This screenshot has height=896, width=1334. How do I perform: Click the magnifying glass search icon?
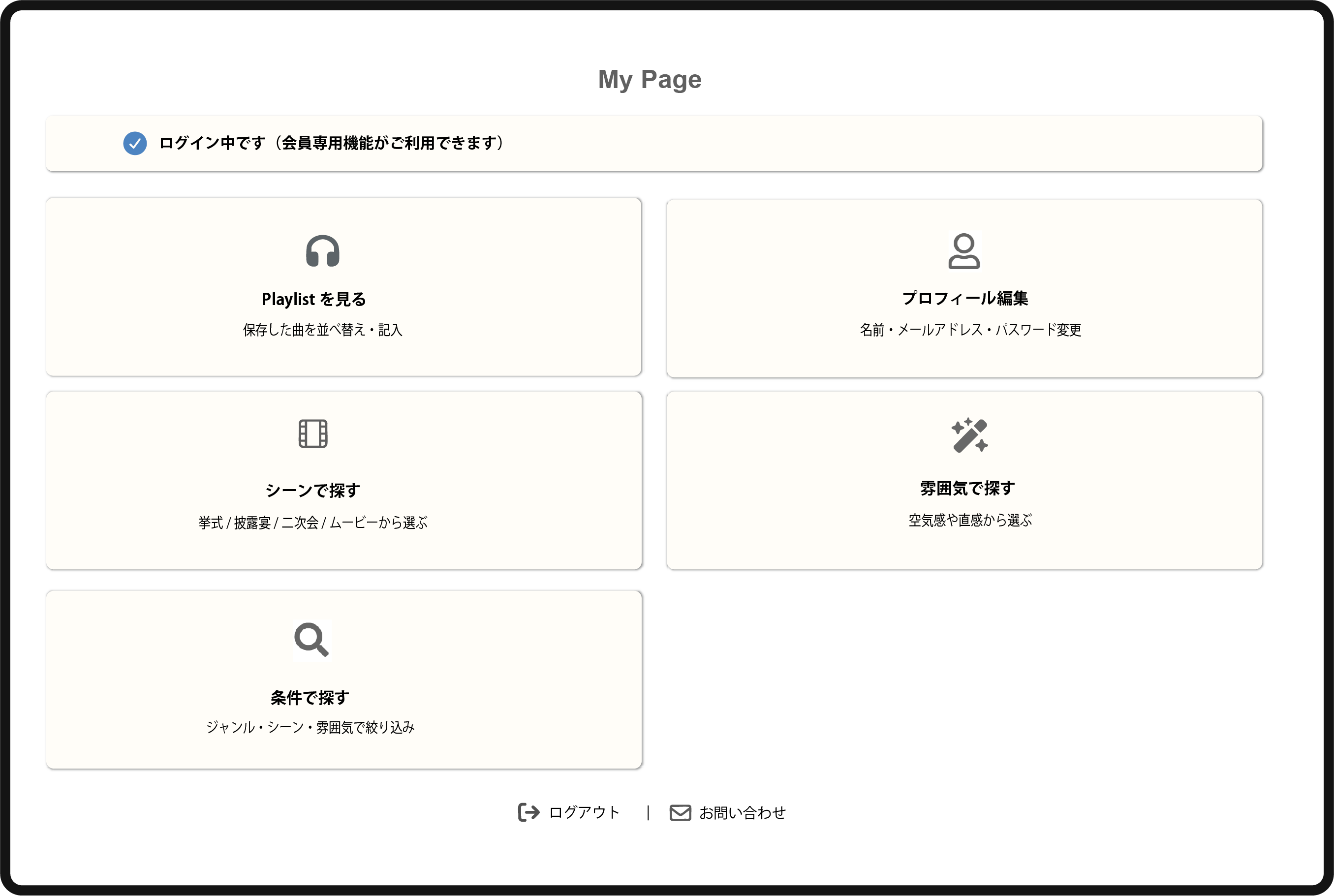[x=311, y=640]
